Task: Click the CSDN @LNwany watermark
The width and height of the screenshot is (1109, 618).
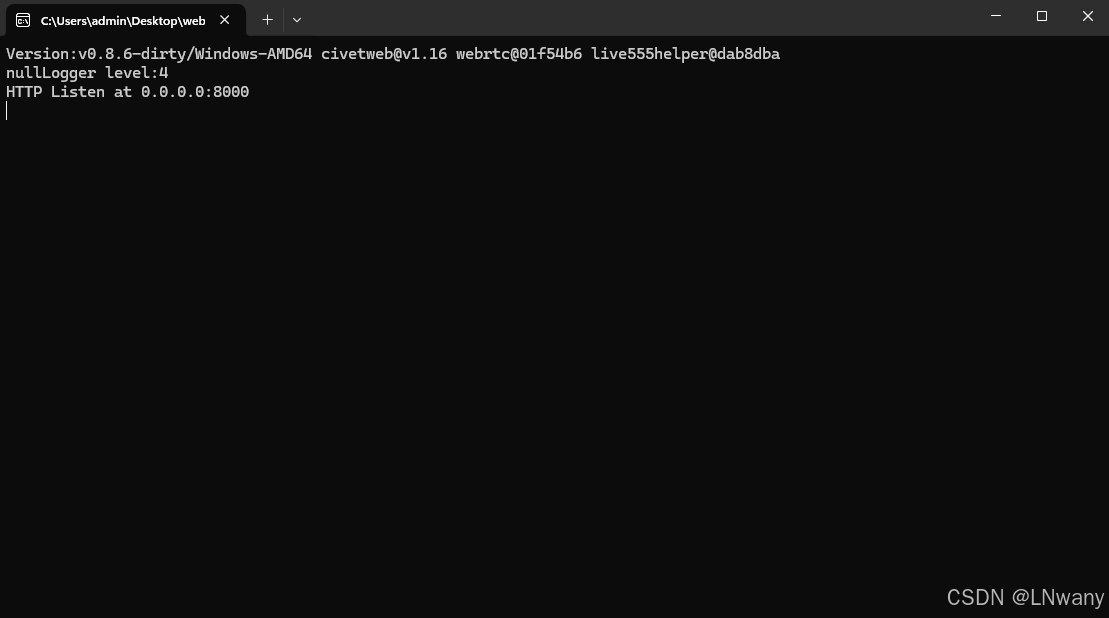Action: click(1025, 597)
